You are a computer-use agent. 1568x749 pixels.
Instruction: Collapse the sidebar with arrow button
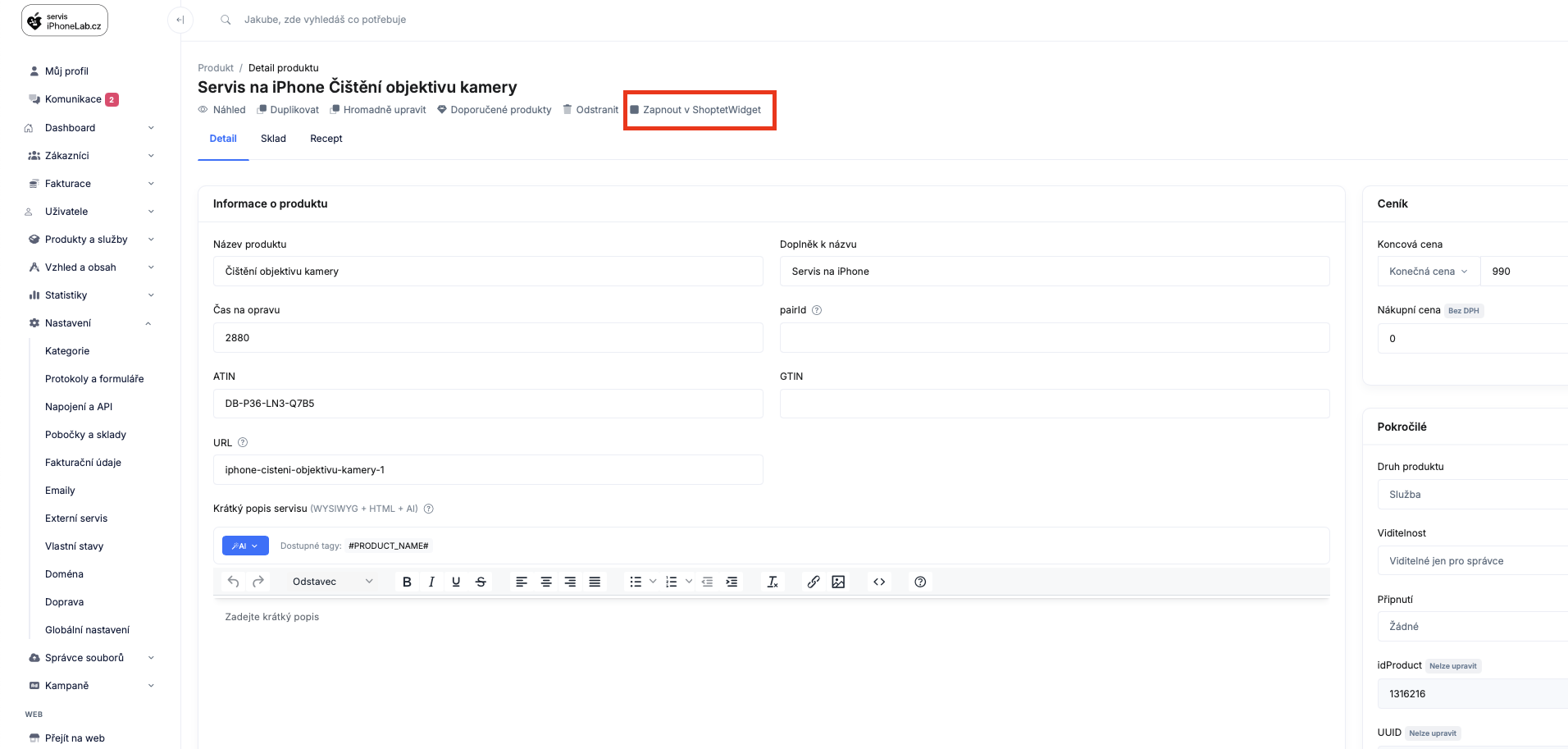(180, 20)
